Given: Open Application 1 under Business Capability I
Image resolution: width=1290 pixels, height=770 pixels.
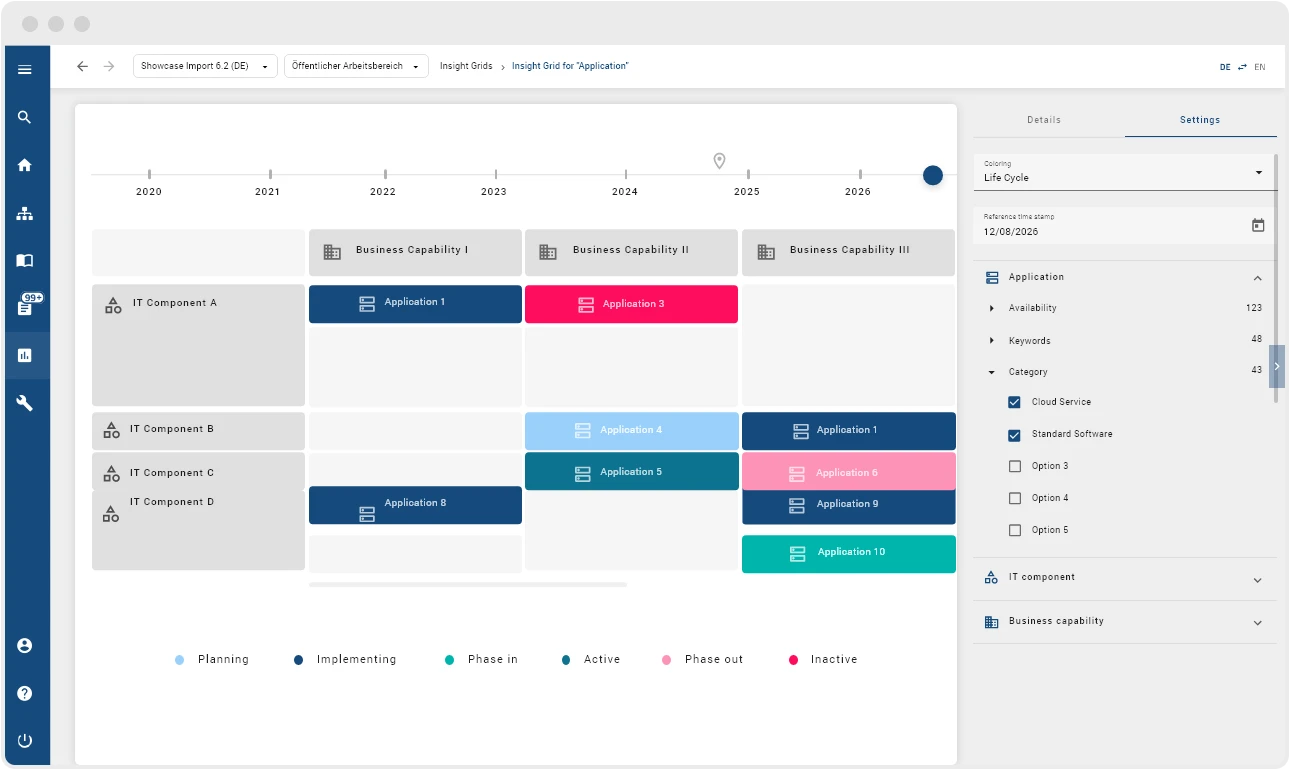Looking at the screenshot, I should coord(415,304).
